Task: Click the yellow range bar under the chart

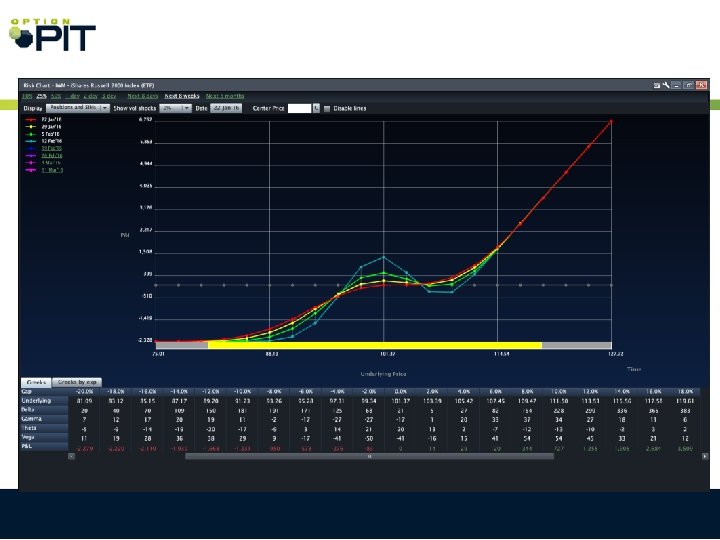Action: (375, 345)
